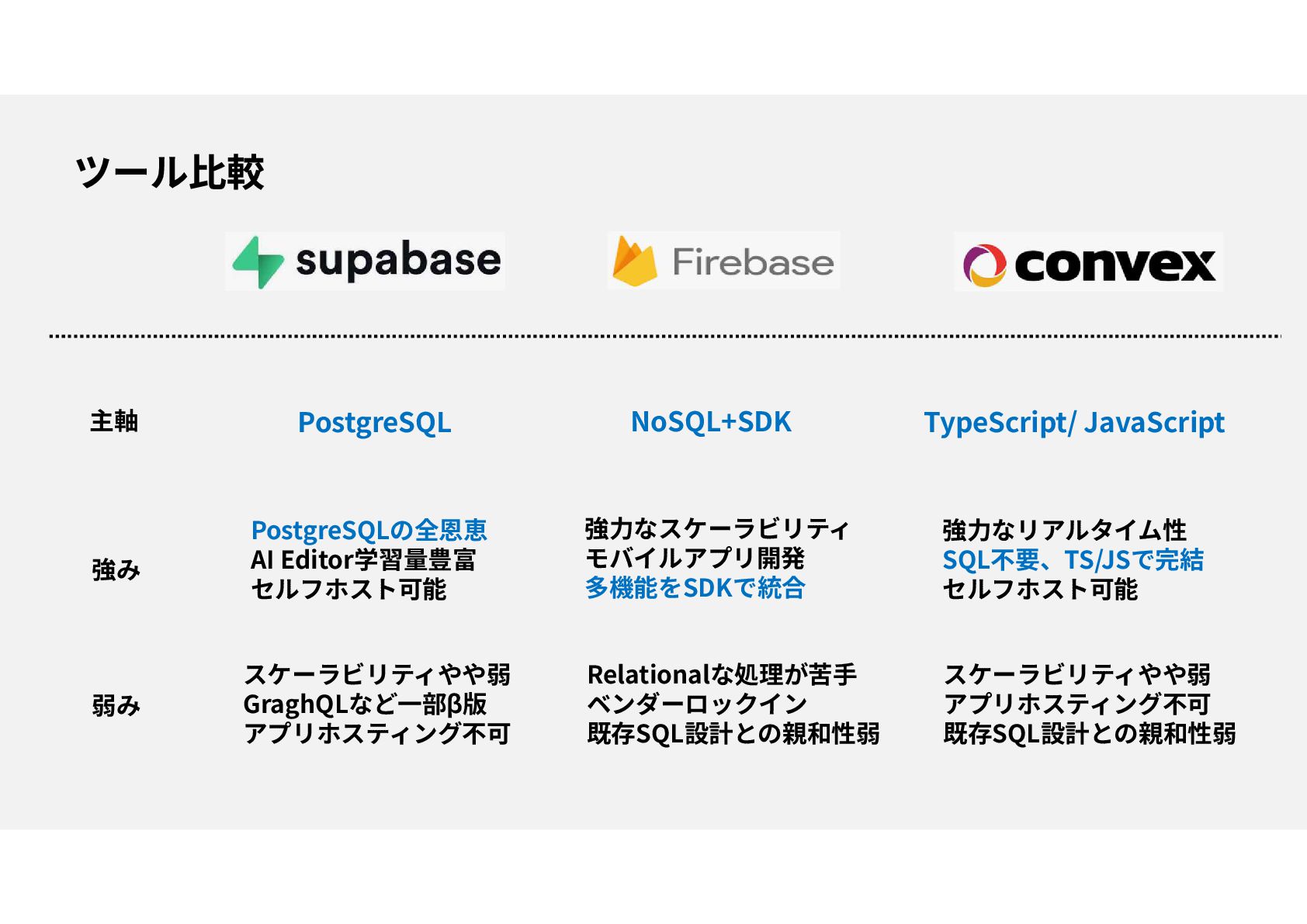Click the blue SQL不要、TS/JSで完結 text

[1073, 559]
